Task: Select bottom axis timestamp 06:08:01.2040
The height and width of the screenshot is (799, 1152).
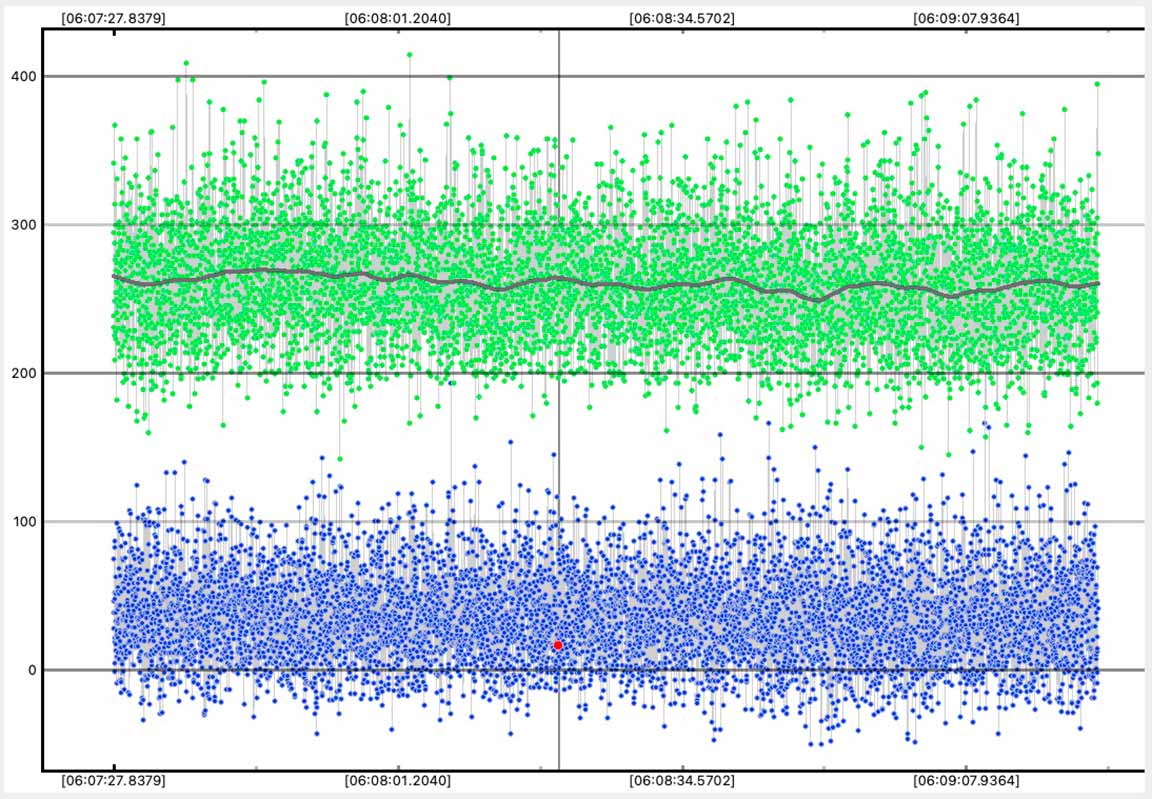Action: click(x=397, y=780)
